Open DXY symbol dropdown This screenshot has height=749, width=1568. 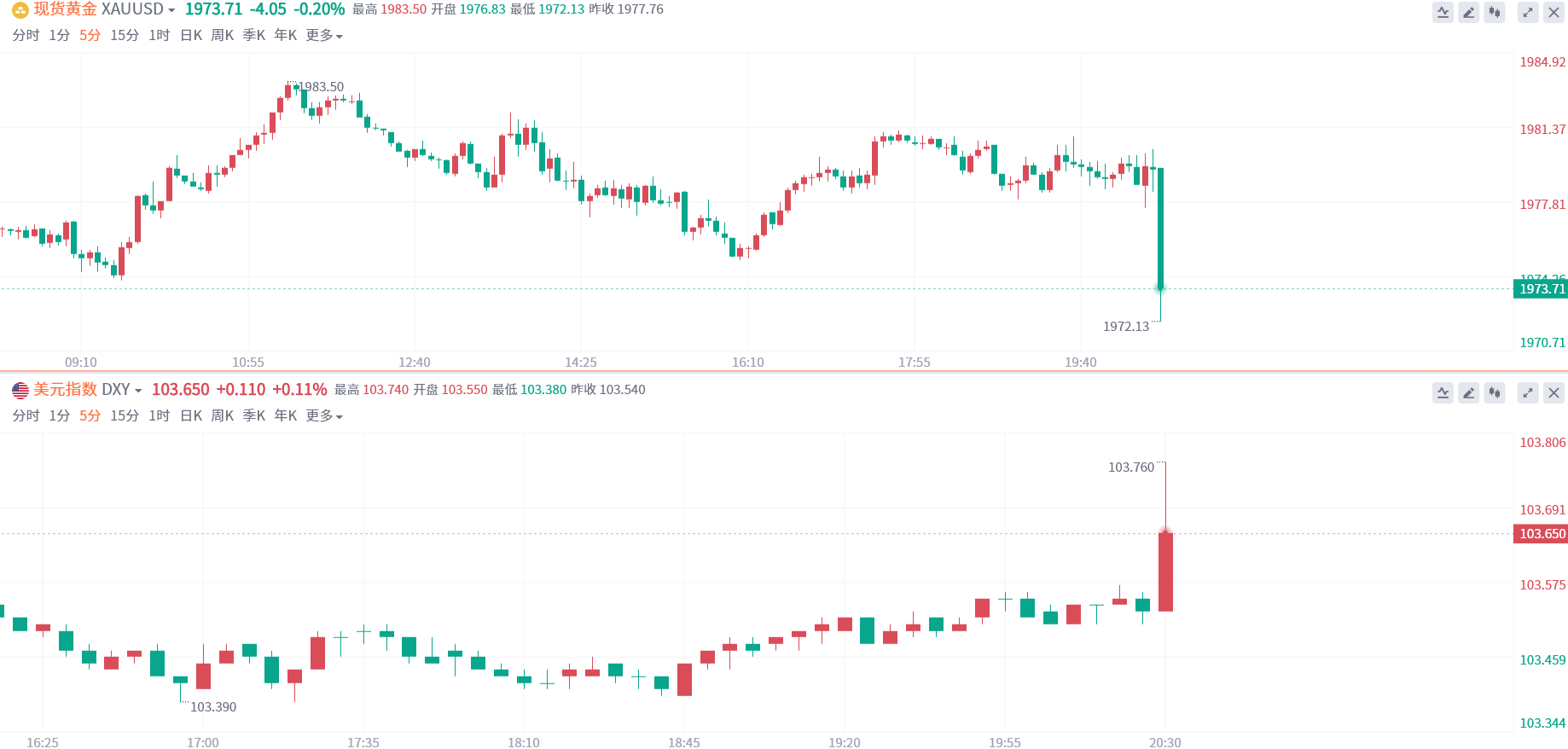tap(138, 391)
